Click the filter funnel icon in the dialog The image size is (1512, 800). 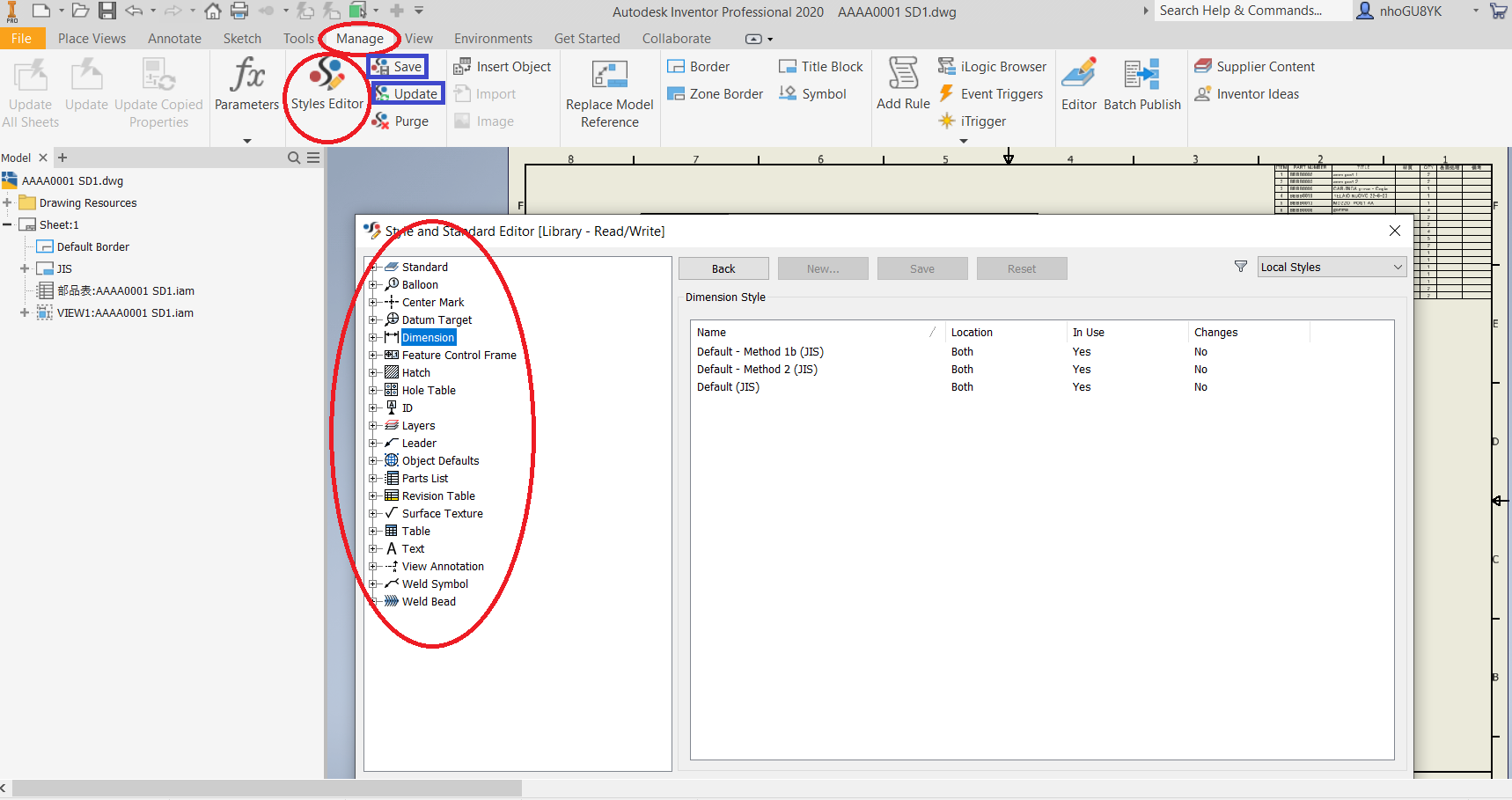[x=1240, y=266]
